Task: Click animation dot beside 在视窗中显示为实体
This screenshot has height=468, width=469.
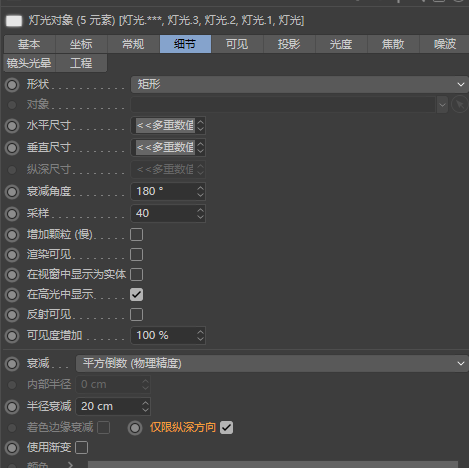Action: click(x=12, y=275)
